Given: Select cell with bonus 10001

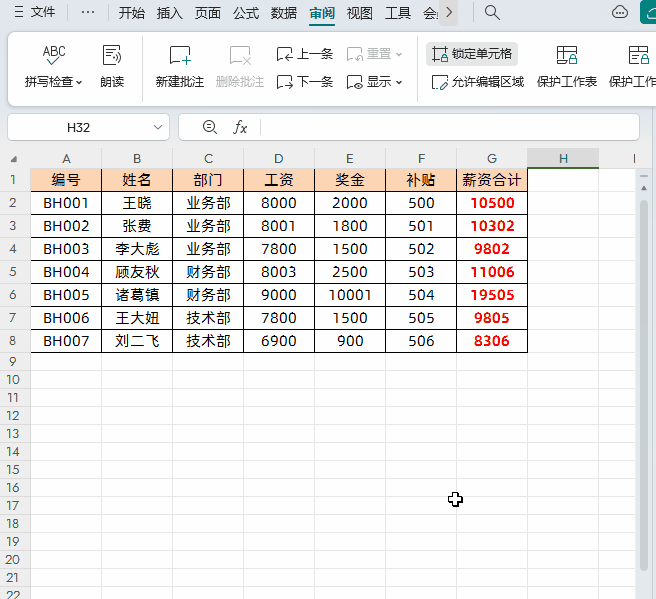Looking at the screenshot, I should pos(350,295).
